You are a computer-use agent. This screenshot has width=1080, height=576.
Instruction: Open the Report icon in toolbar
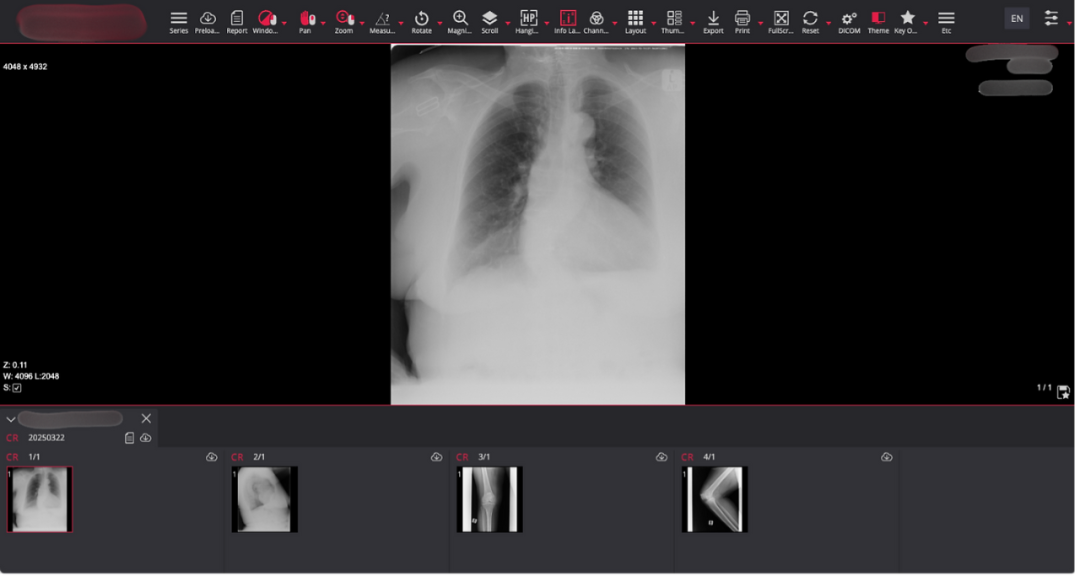click(x=237, y=18)
